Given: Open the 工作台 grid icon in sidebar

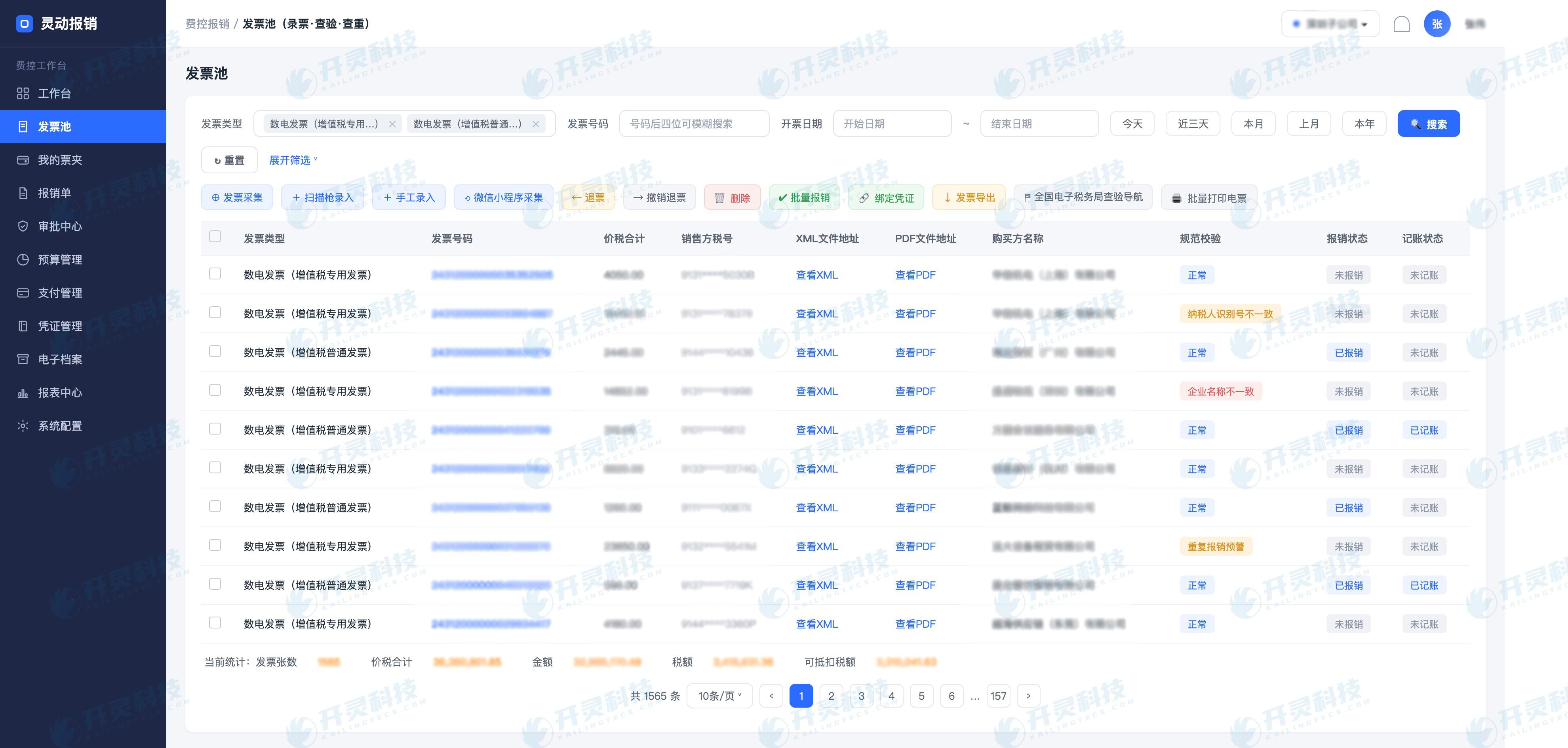Looking at the screenshot, I should click(x=23, y=93).
